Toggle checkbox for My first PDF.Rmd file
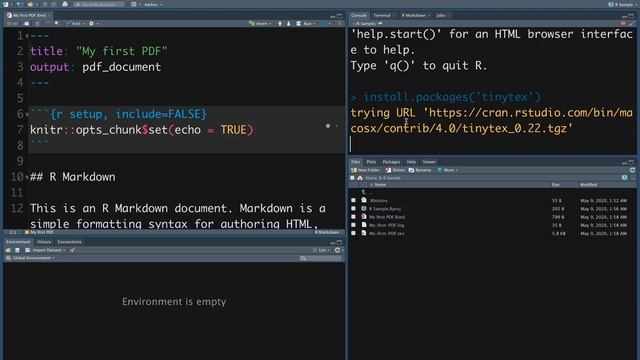This screenshot has height=360, width=640. (353, 217)
